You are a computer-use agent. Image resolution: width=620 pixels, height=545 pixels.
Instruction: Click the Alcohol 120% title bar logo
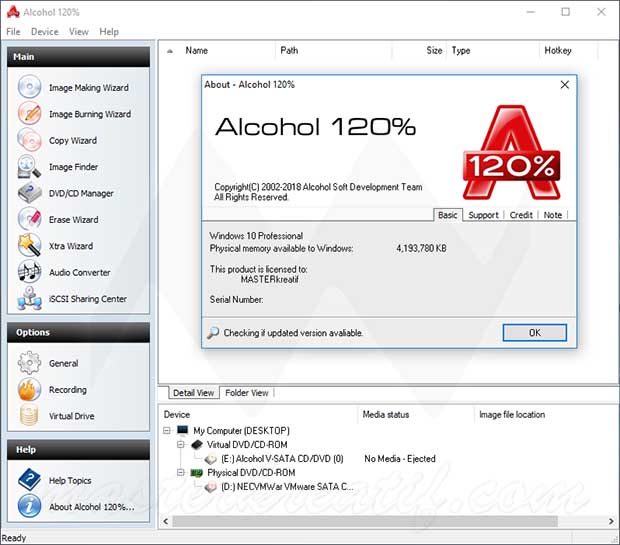click(13, 12)
